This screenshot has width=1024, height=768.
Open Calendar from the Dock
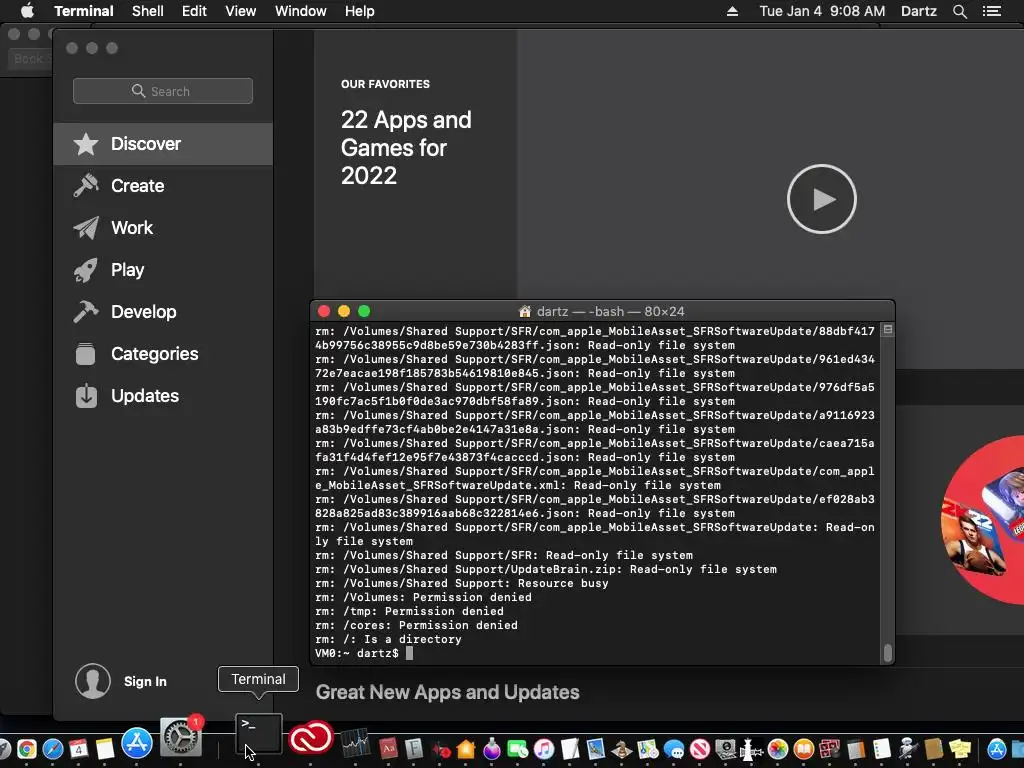78,748
